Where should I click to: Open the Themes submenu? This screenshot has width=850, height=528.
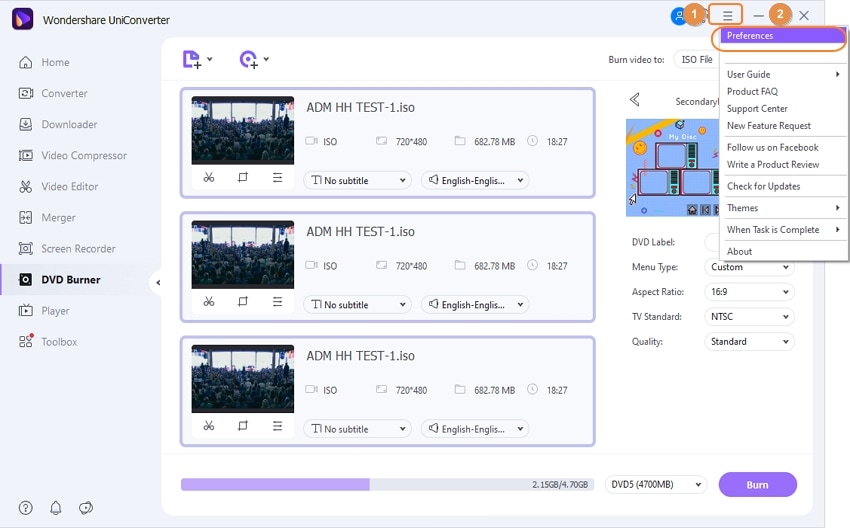pyautogui.click(x=783, y=208)
